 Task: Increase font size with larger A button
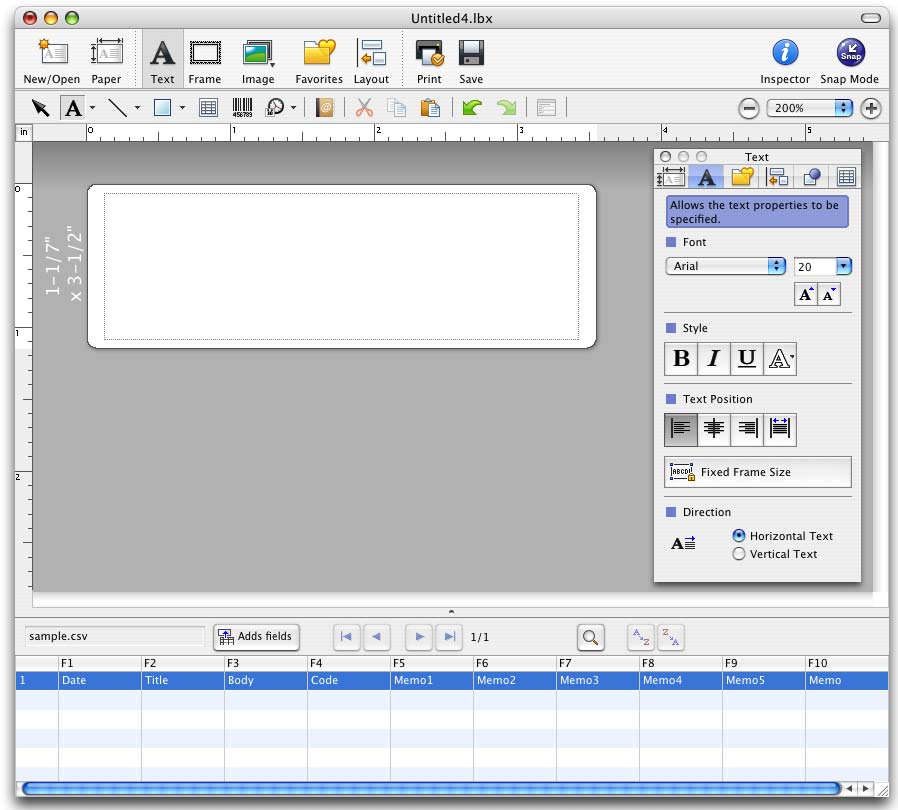point(805,294)
